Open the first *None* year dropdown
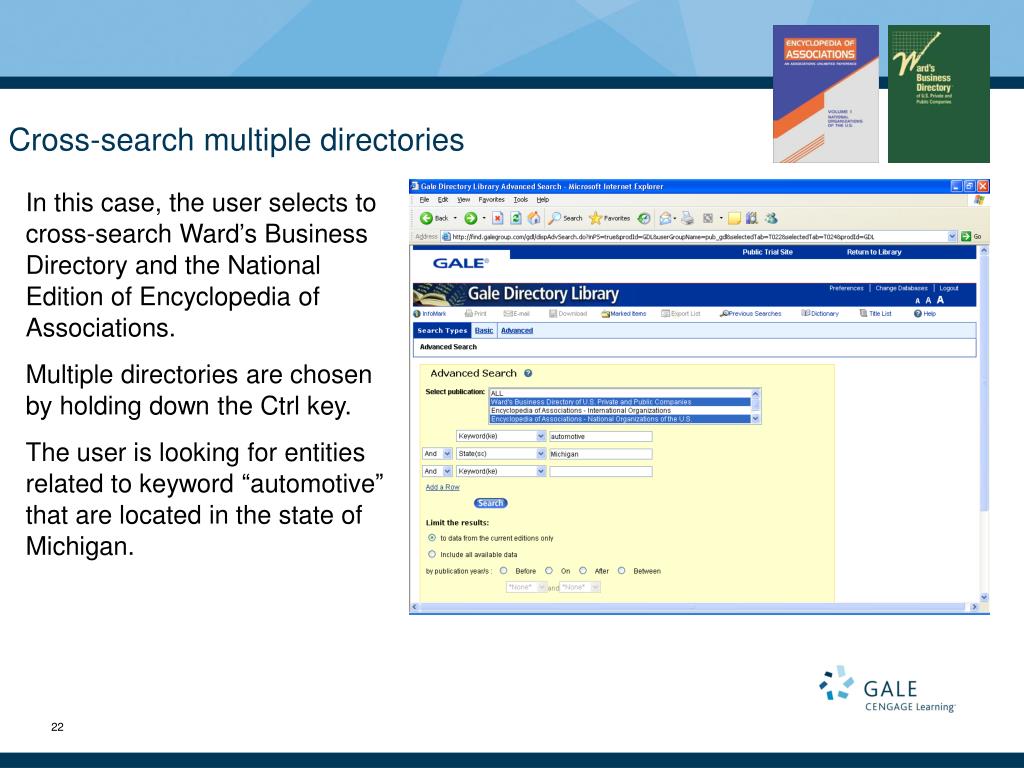The image size is (1024, 768). [526, 587]
